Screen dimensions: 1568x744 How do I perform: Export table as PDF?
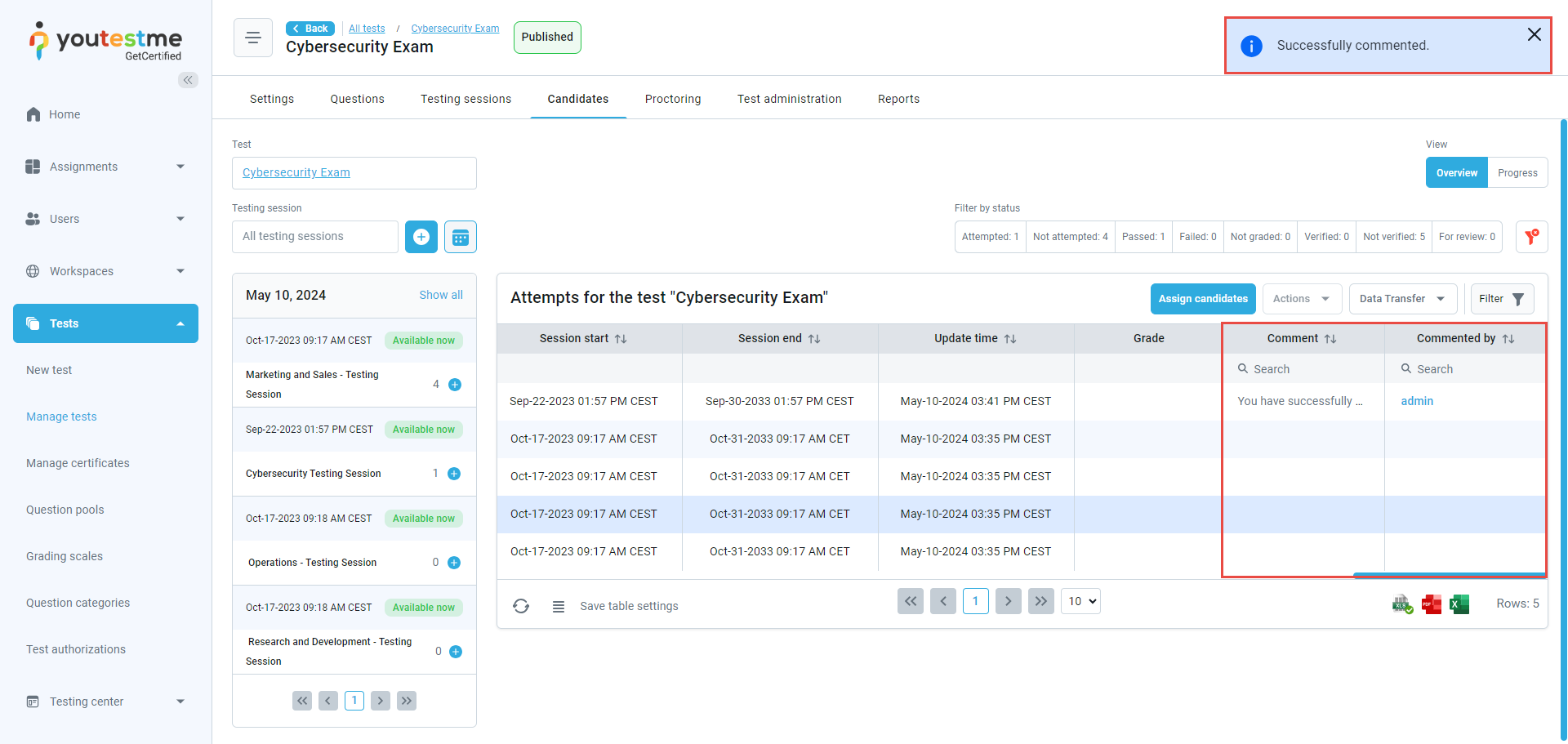pyautogui.click(x=1432, y=604)
